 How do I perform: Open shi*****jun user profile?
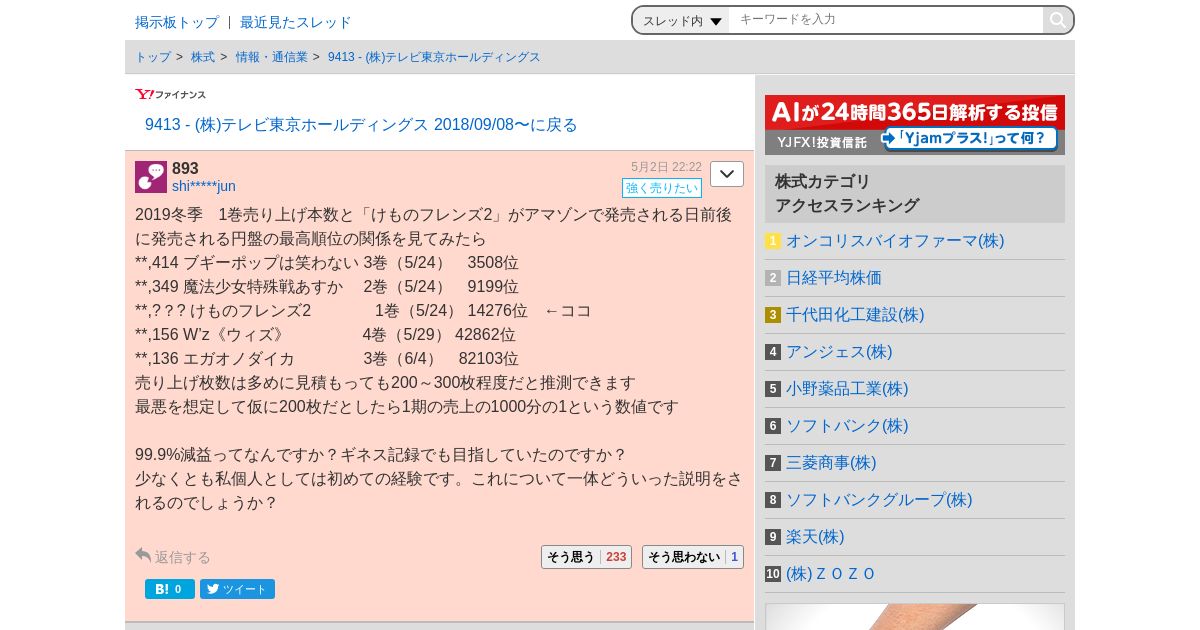pyautogui.click(x=204, y=186)
